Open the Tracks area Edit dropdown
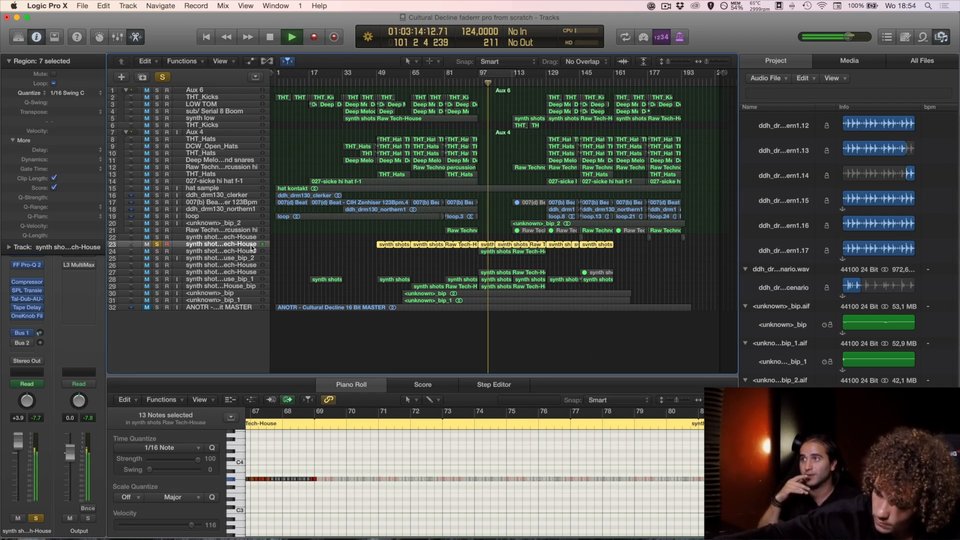960x540 pixels. tap(148, 61)
